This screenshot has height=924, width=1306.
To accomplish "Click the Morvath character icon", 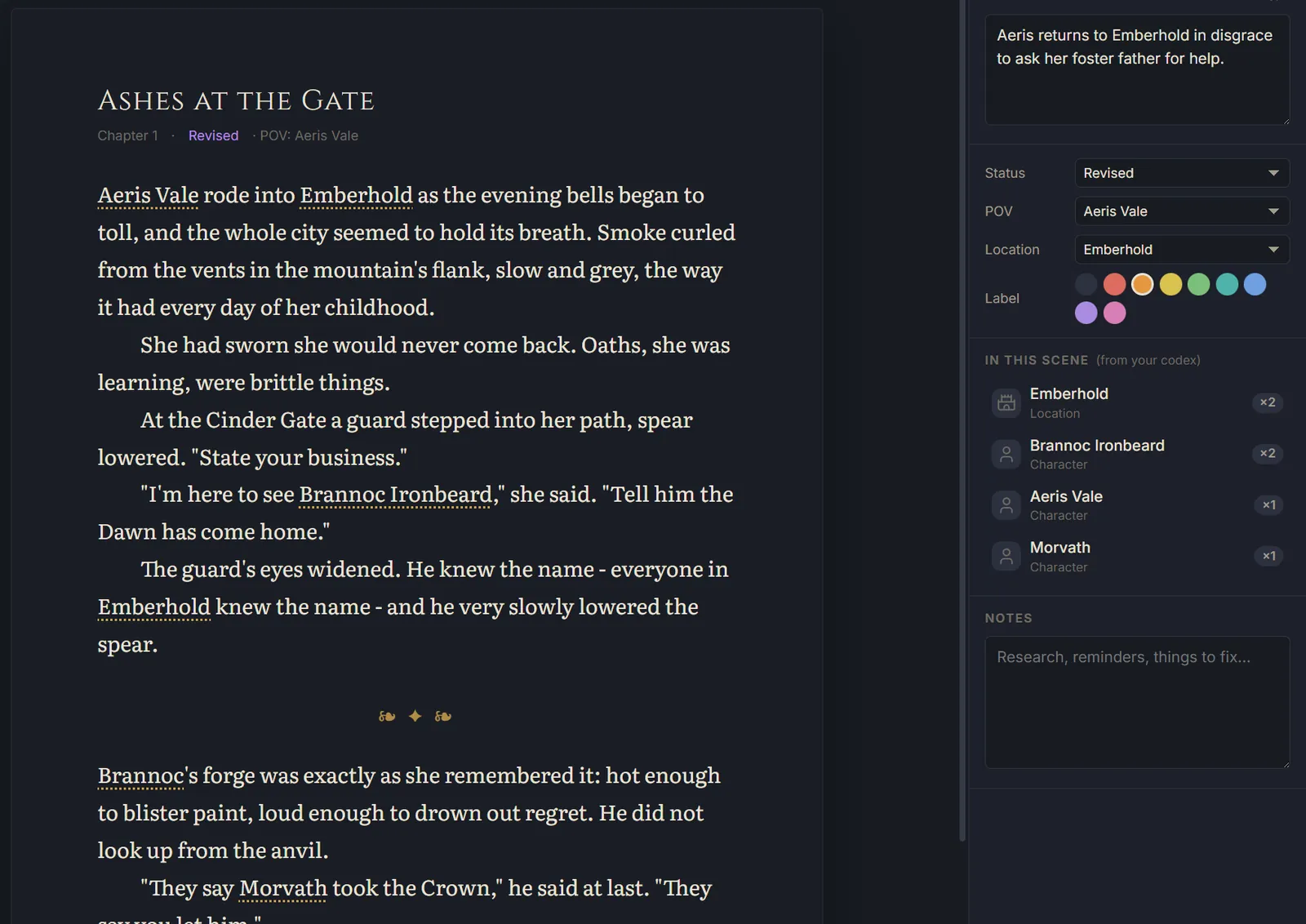I will (1006, 557).
